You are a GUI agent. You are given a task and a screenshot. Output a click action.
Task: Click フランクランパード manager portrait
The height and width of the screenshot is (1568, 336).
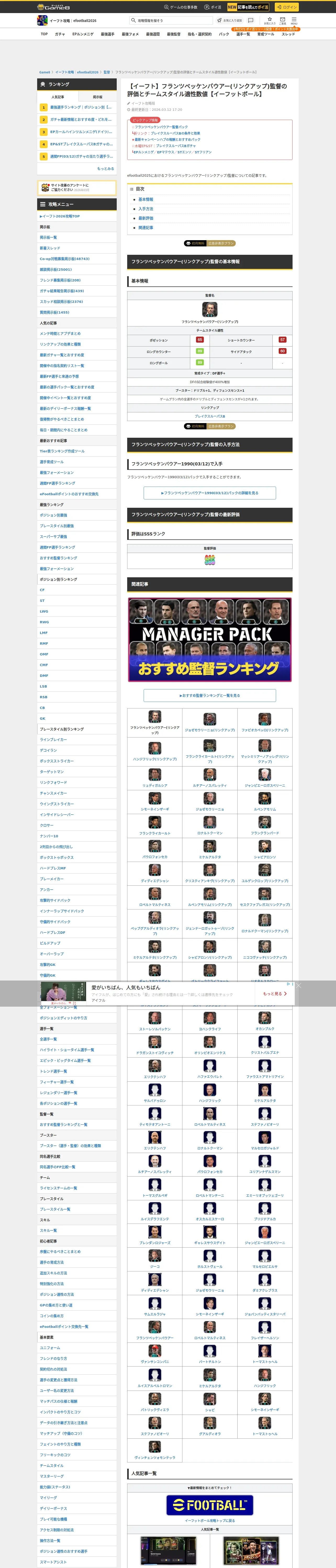[265, 822]
